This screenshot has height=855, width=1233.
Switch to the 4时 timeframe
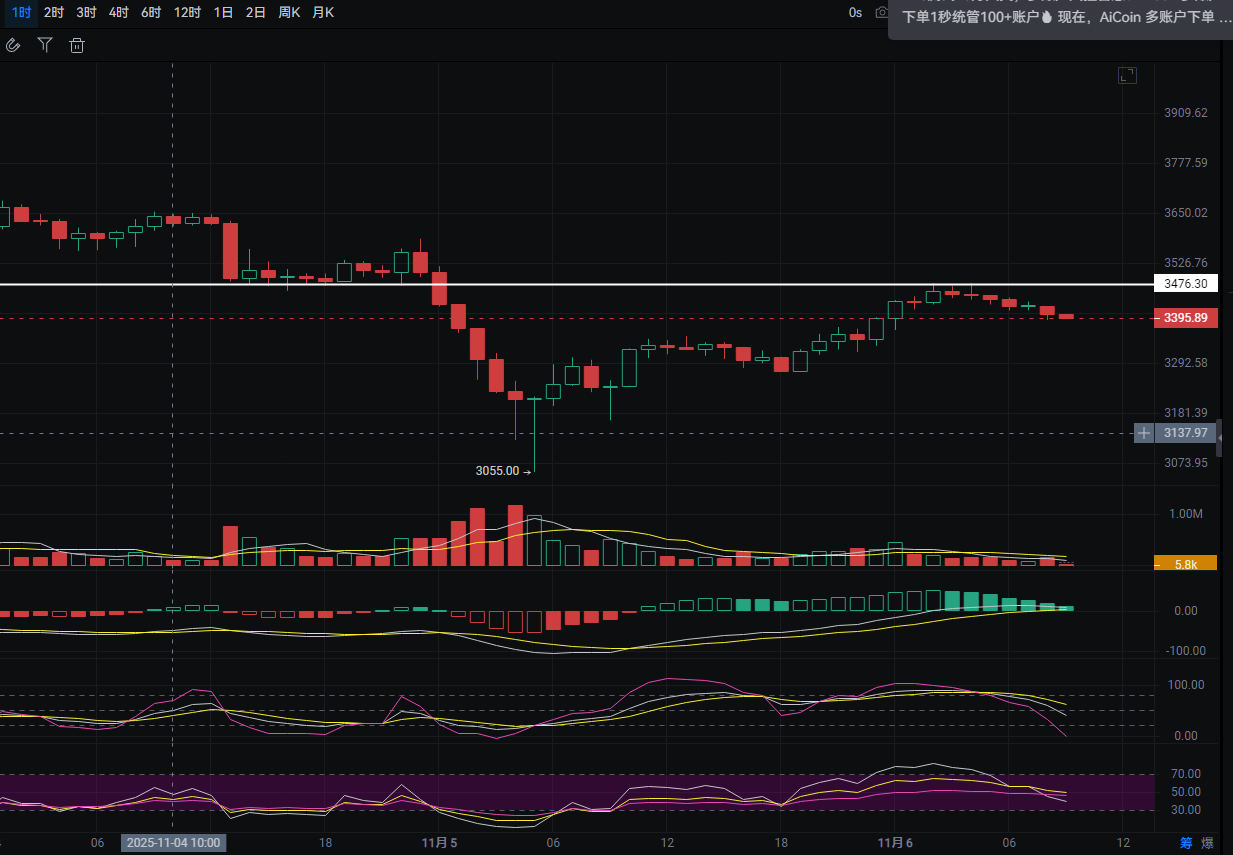tap(118, 13)
